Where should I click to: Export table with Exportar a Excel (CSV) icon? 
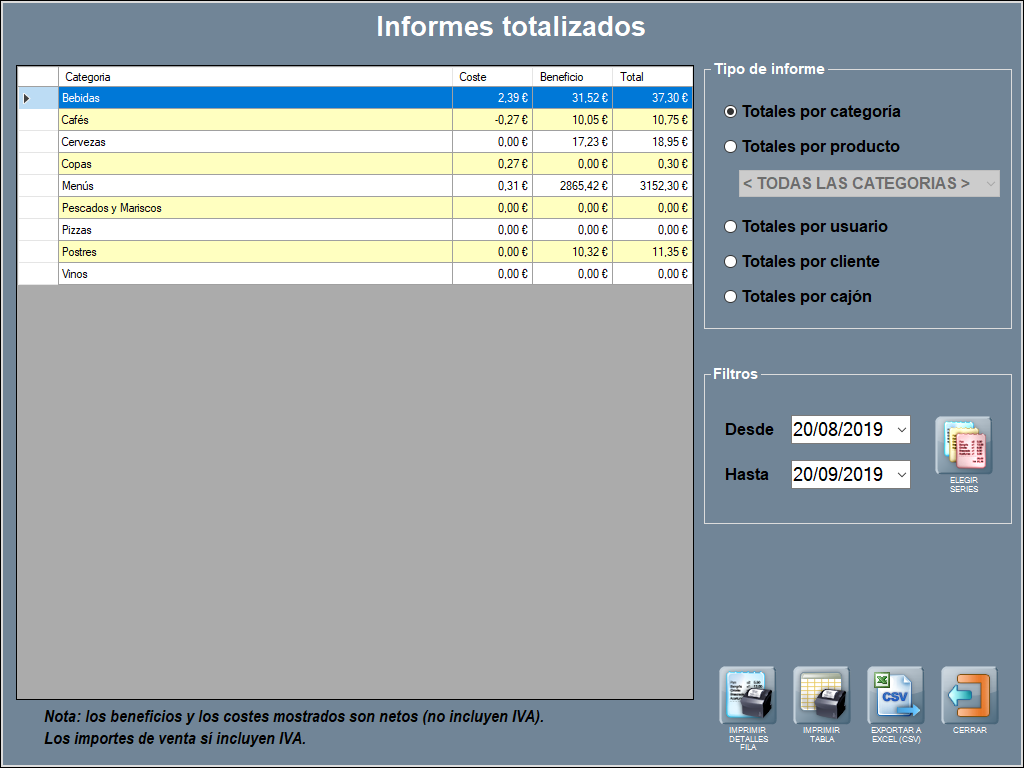click(x=895, y=695)
